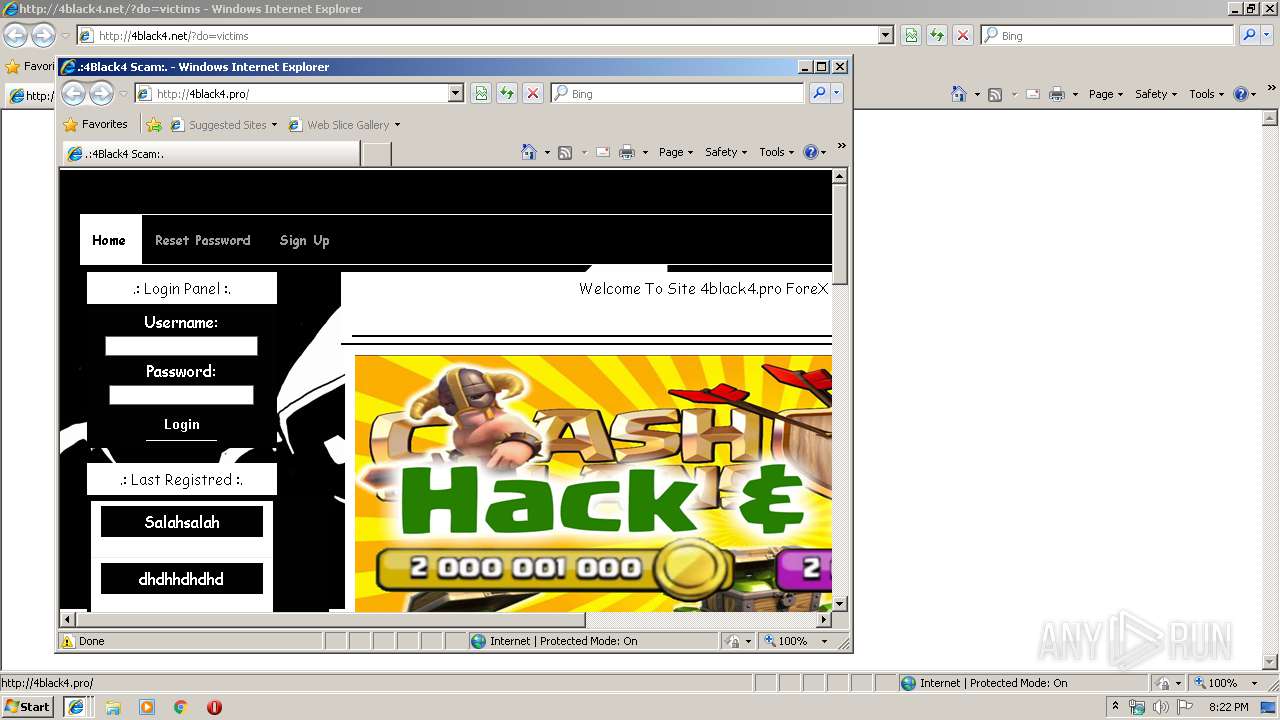Go forward in the front 4Black4 window
This screenshot has width=1280, height=720.
click(102, 94)
